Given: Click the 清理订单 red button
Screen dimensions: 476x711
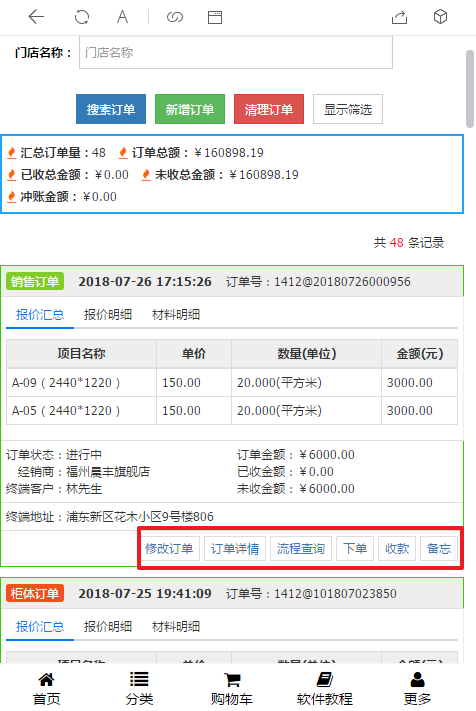Looking at the screenshot, I should point(269,109).
